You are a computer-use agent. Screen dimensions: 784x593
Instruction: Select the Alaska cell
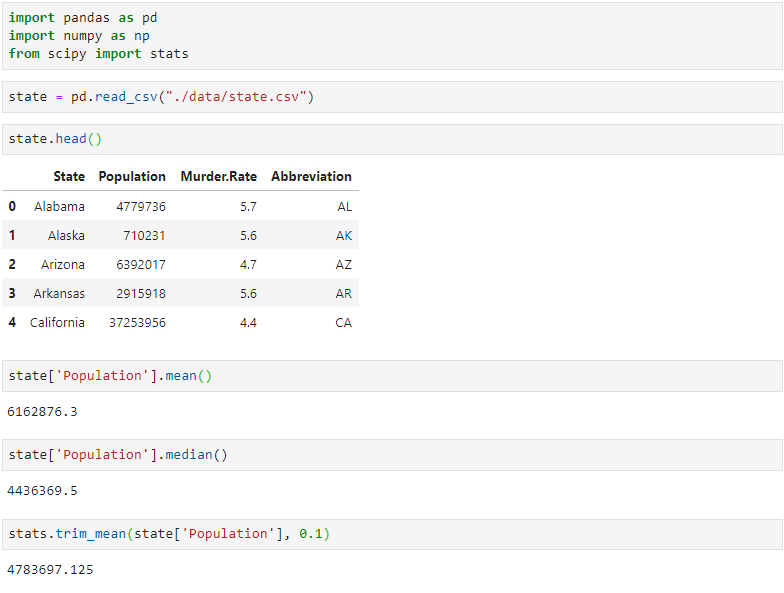(66, 236)
